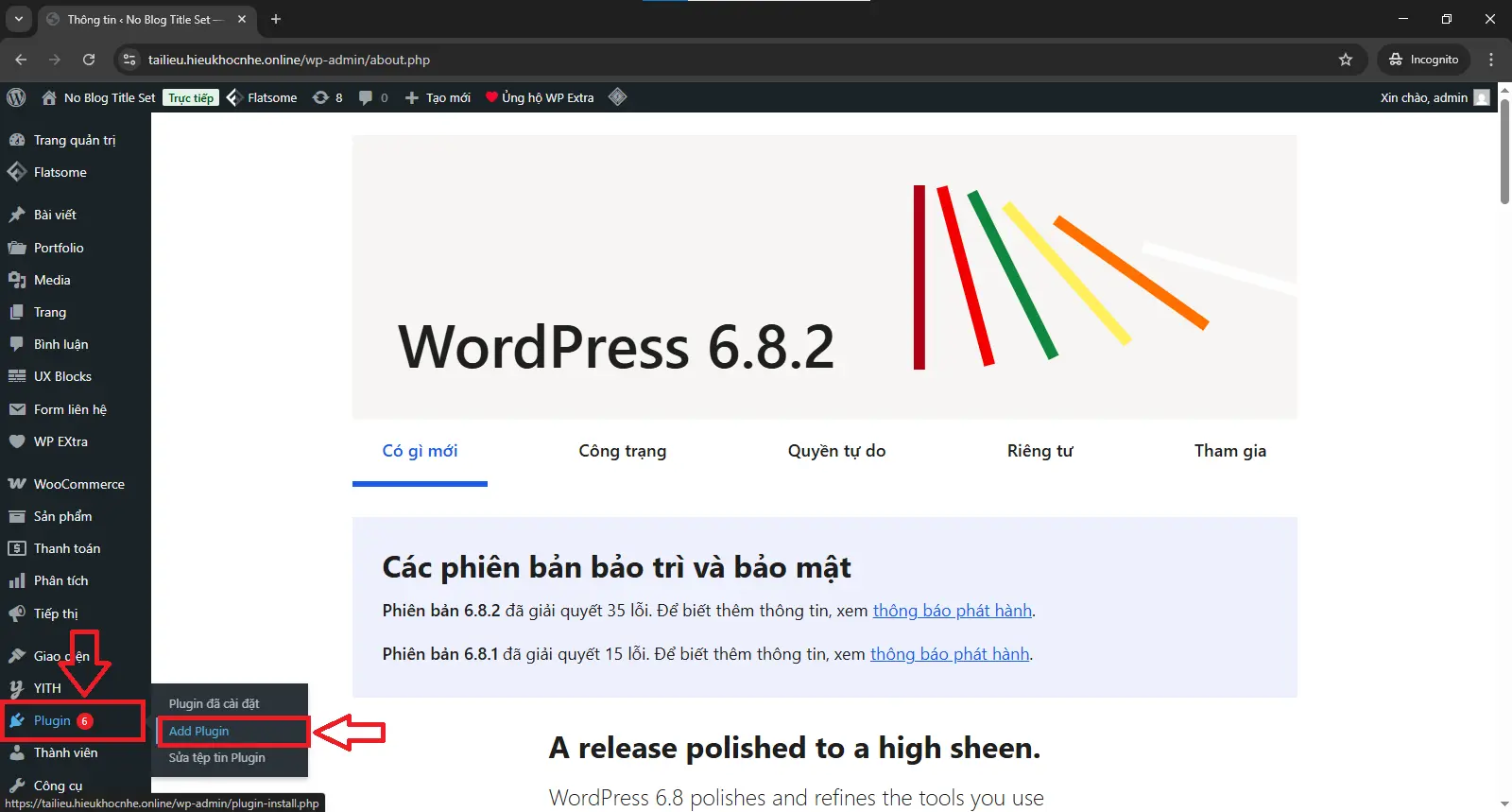
Task: Switch to the Công trạng tab
Action: [622, 451]
